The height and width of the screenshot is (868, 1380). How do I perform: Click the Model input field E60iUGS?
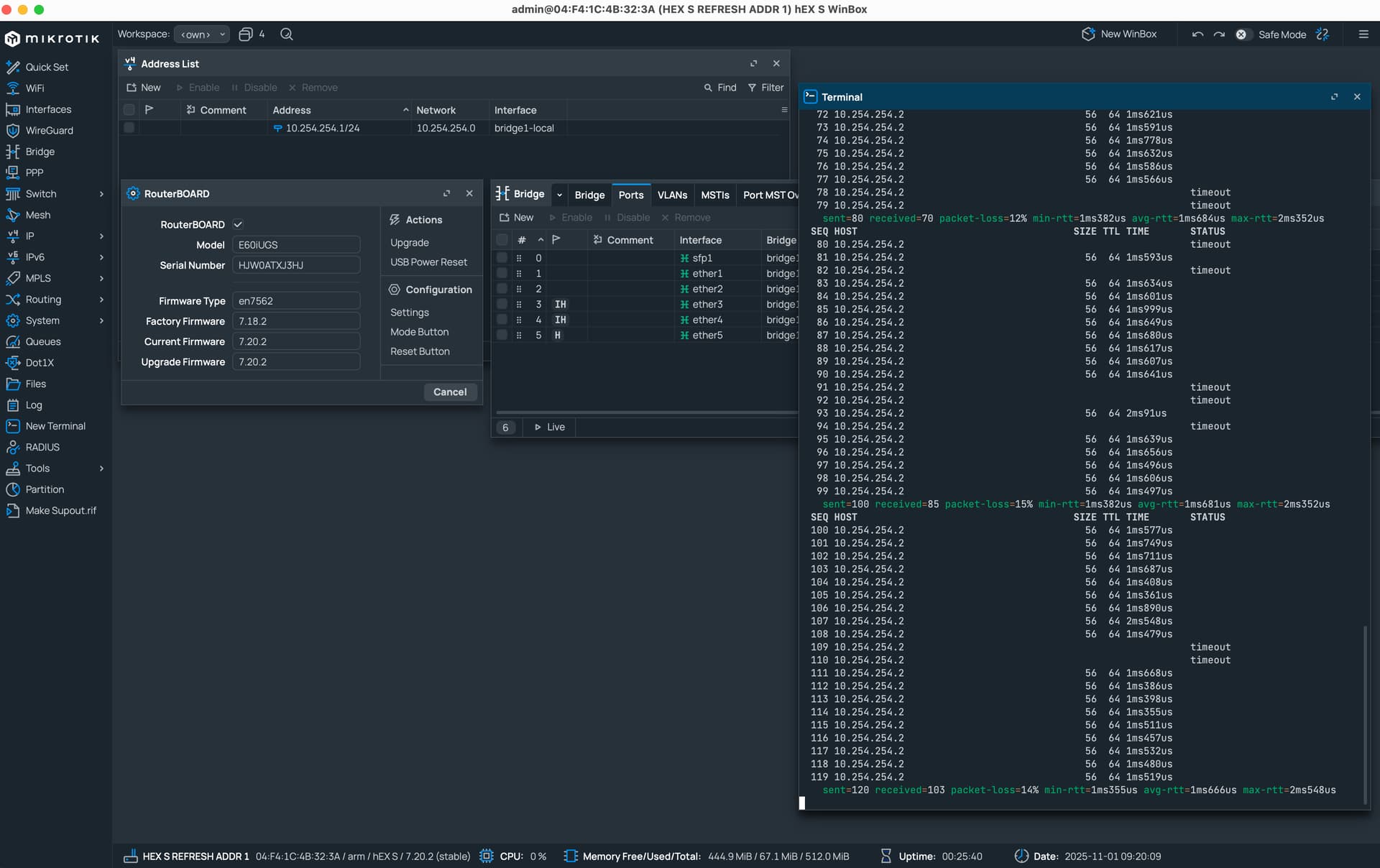[x=295, y=245]
